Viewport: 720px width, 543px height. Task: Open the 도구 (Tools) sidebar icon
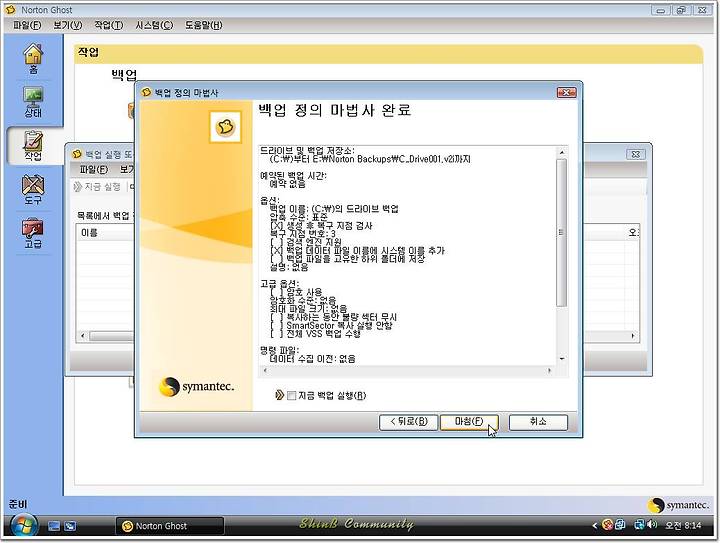[x=33, y=190]
